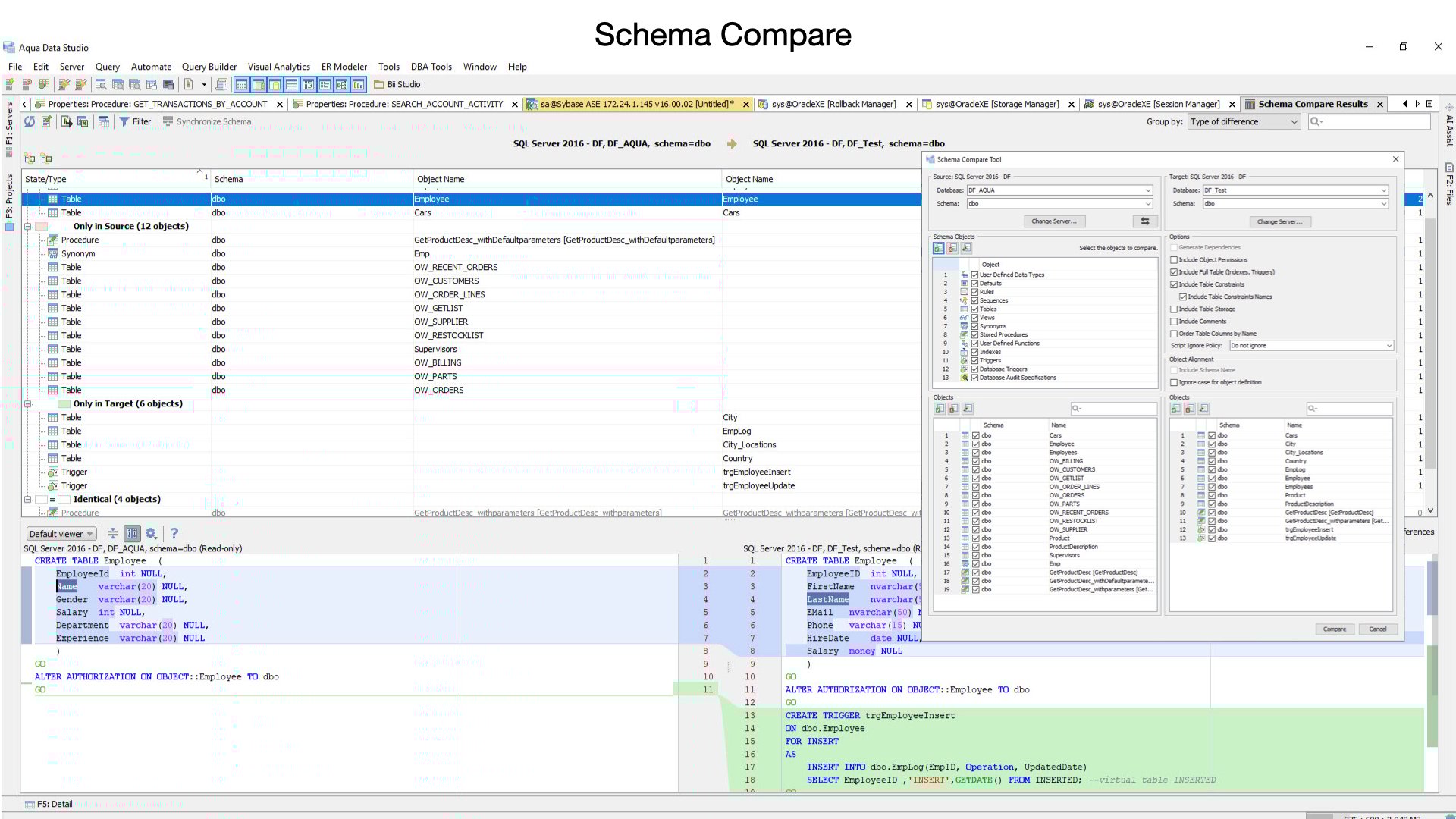1456x819 pixels.
Task: Enable Include Object Permissions checkbox
Action: point(1174,260)
